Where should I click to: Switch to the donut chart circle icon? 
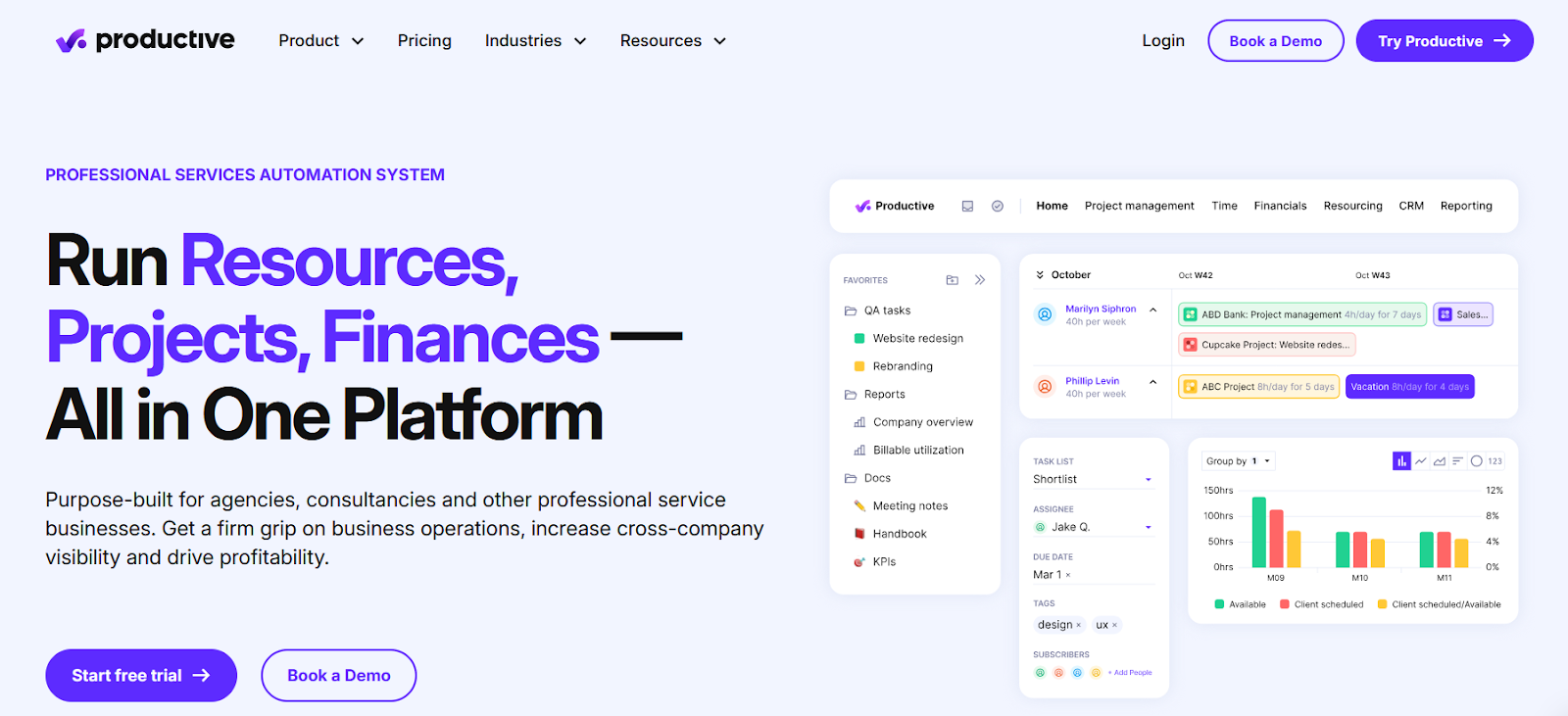pos(1476,461)
